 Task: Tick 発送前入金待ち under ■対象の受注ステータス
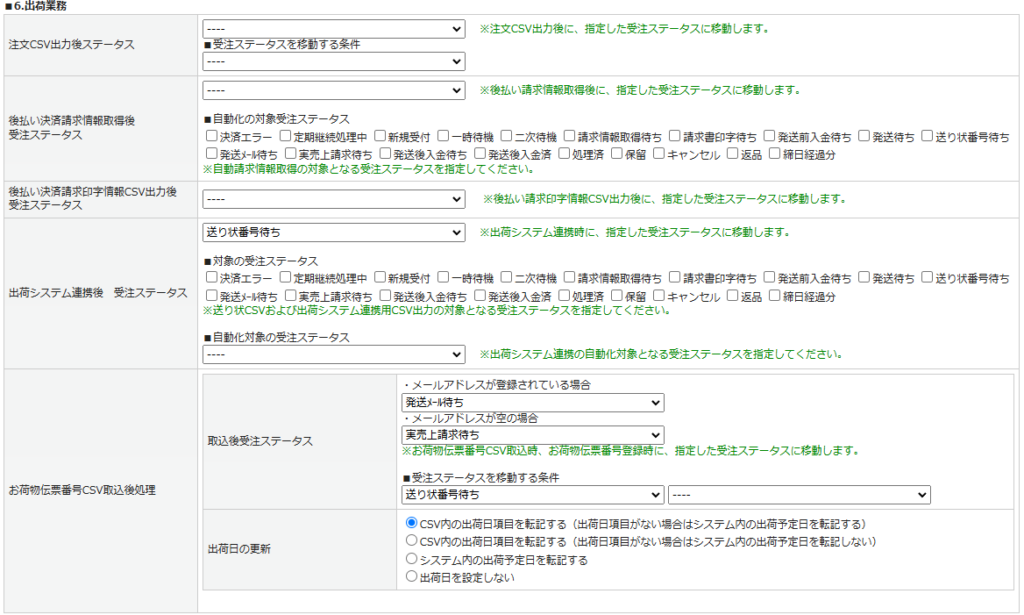pyautogui.click(x=770, y=277)
